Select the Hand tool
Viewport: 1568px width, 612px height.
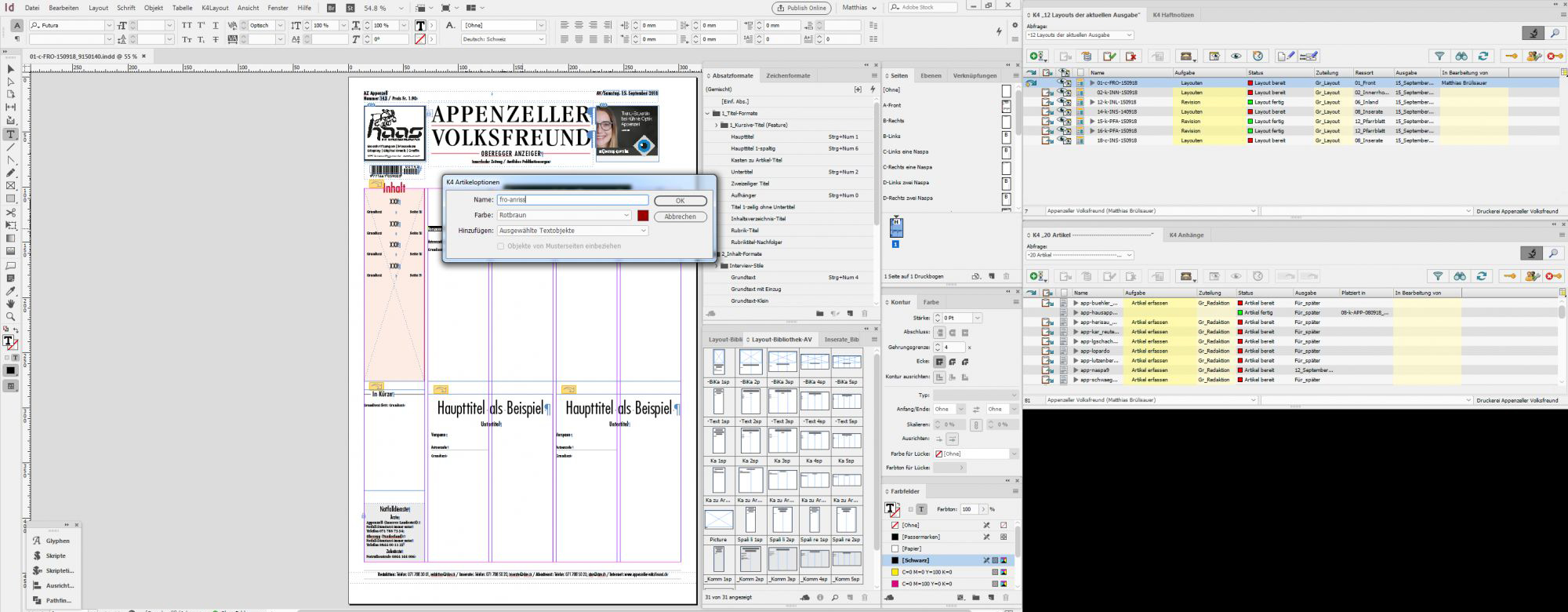11,304
